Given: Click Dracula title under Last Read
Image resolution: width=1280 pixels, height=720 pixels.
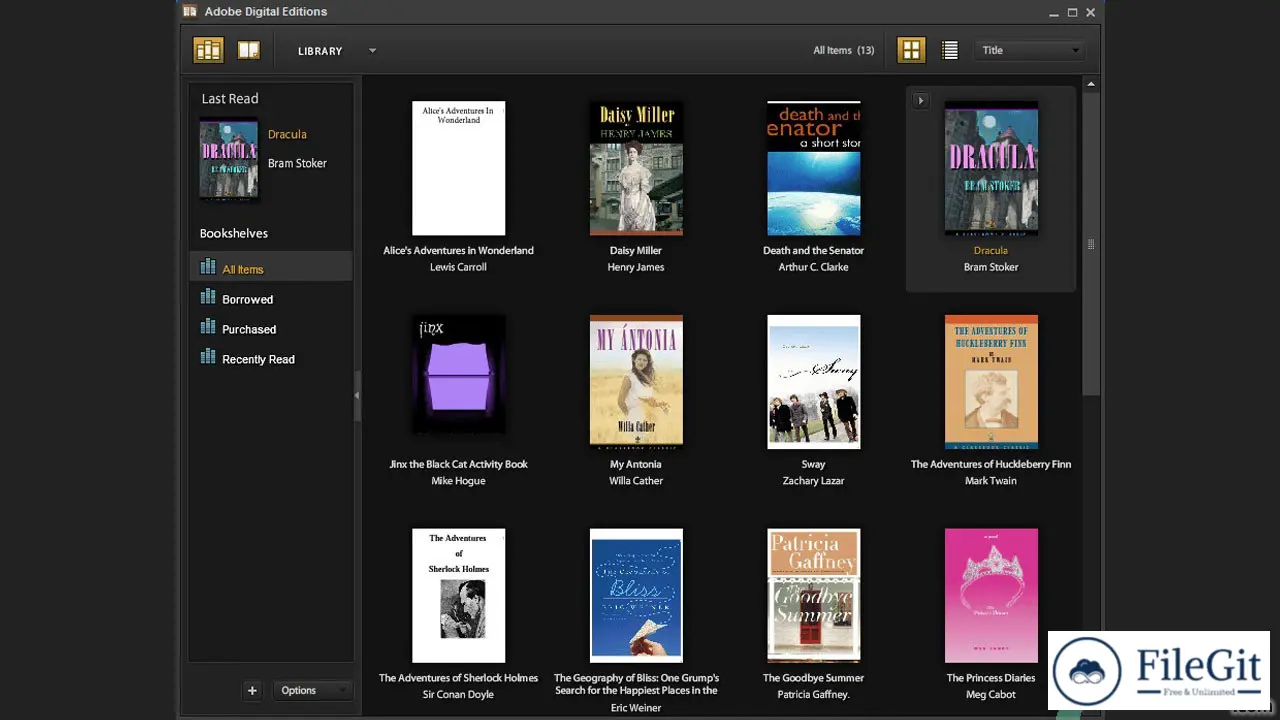Looking at the screenshot, I should pos(287,134).
